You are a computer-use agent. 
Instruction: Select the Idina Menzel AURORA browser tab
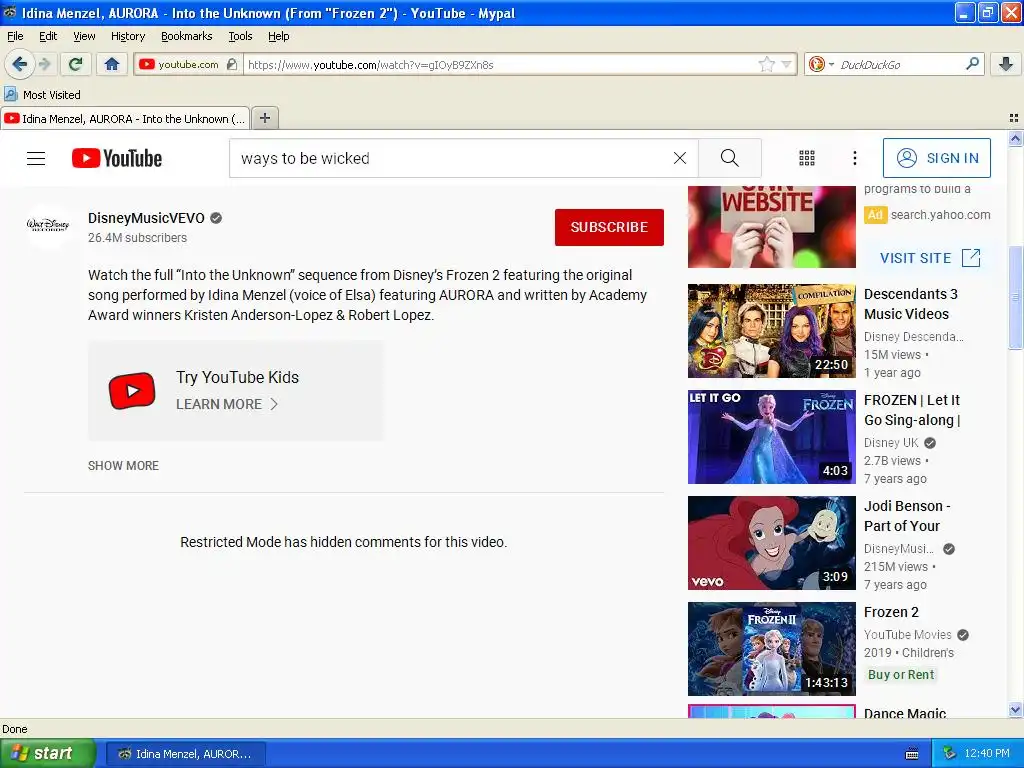(x=125, y=118)
